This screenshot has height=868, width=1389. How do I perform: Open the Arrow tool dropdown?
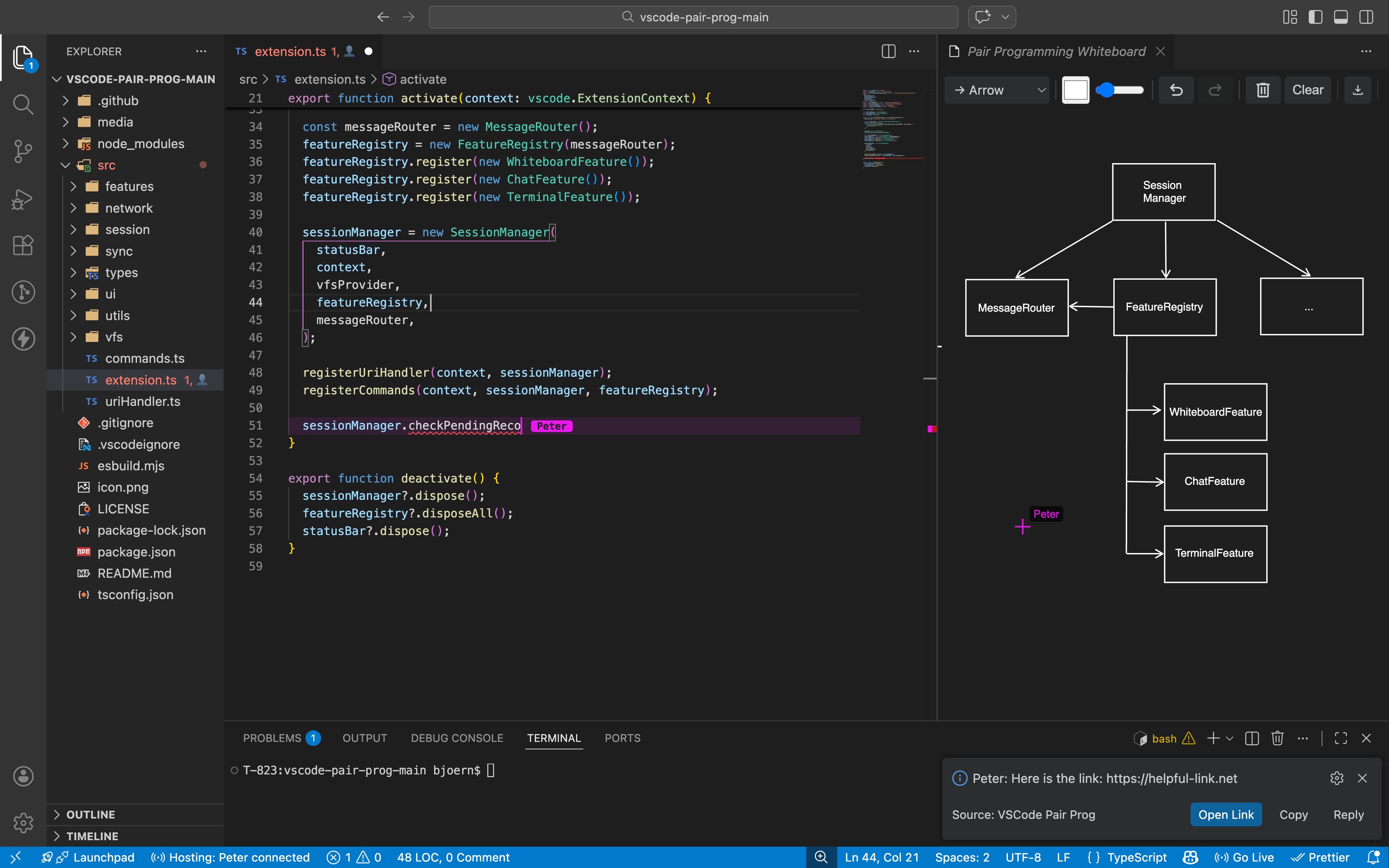tap(997, 90)
